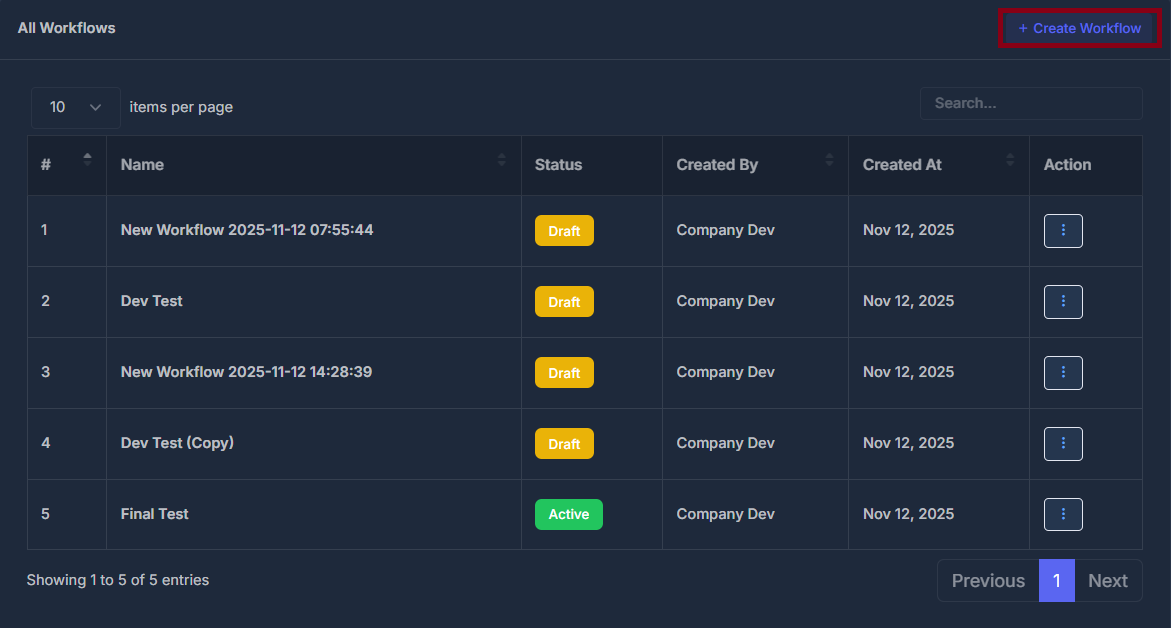Click the items per page label

[x=181, y=108]
